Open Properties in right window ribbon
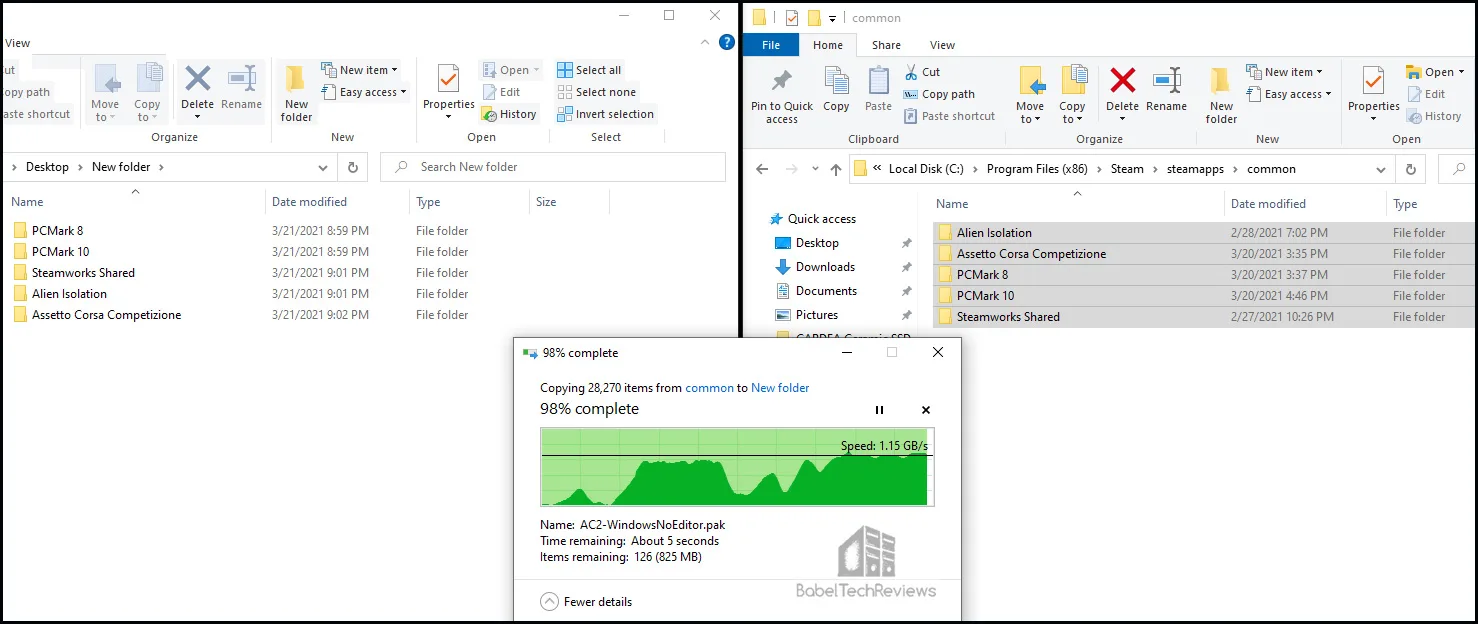The image size is (1478, 624). (1373, 95)
